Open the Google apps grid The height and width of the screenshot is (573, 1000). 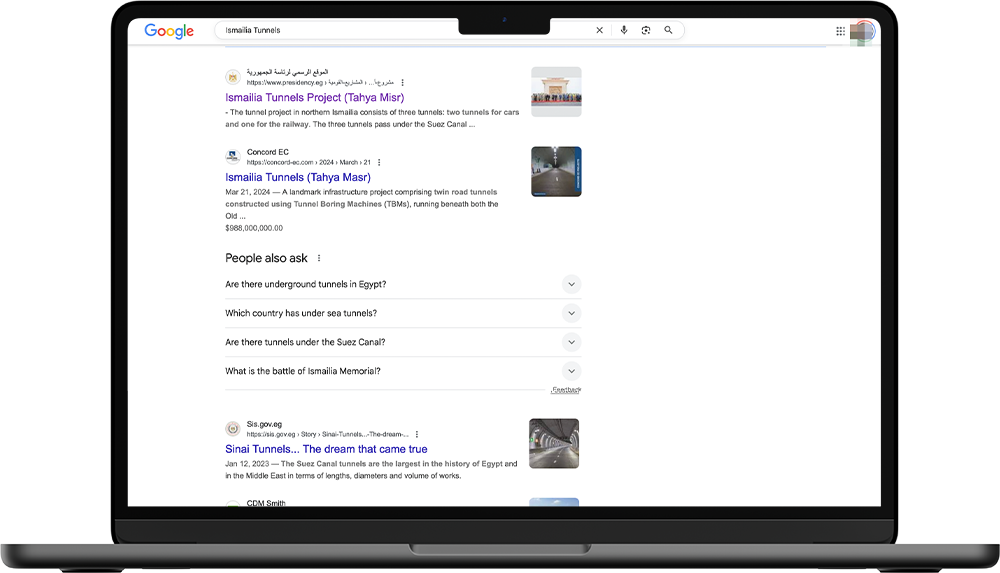tap(841, 31)
